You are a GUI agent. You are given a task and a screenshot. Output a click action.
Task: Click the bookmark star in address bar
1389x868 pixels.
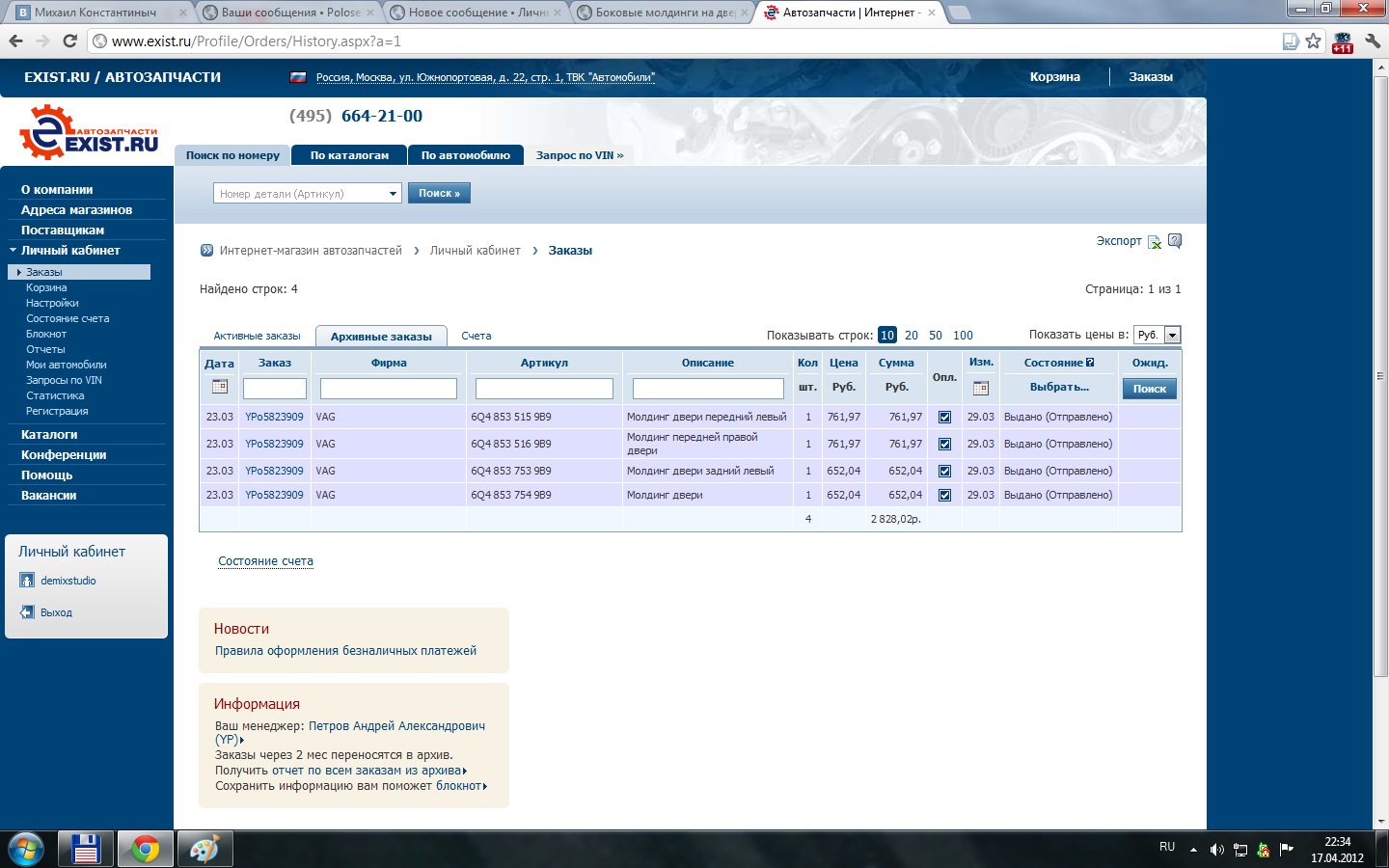coord(1313,41)
